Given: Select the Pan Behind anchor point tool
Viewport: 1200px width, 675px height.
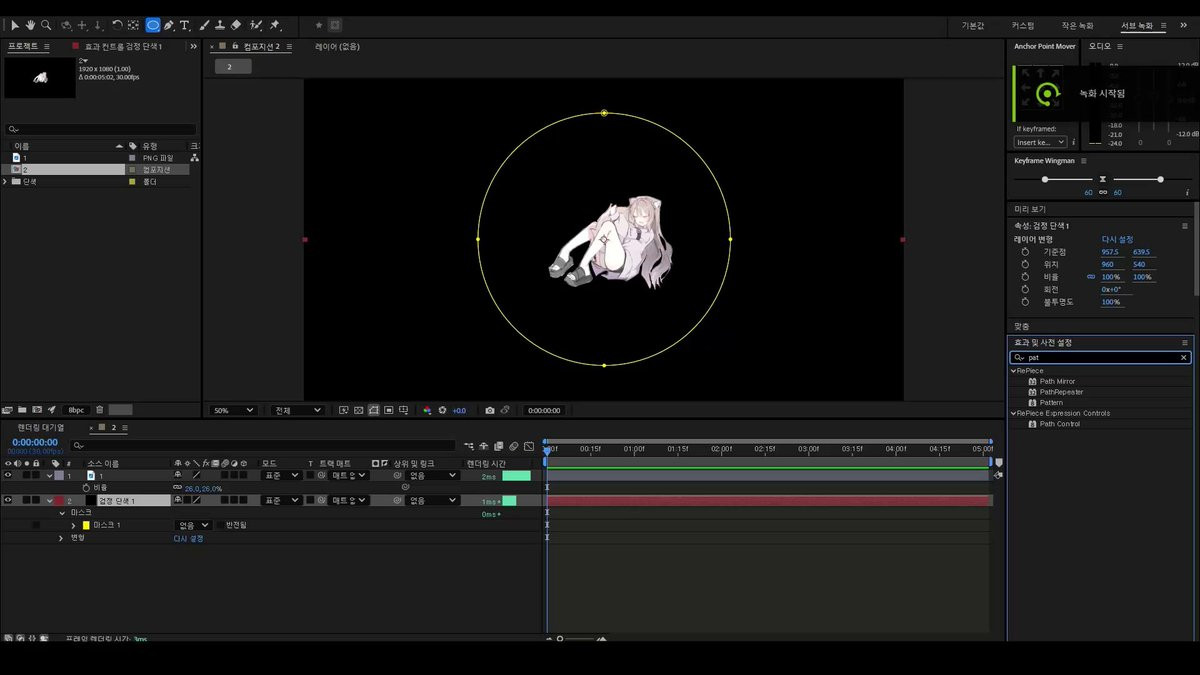Looking at the screenshot, I should click(x=133, y=25).
